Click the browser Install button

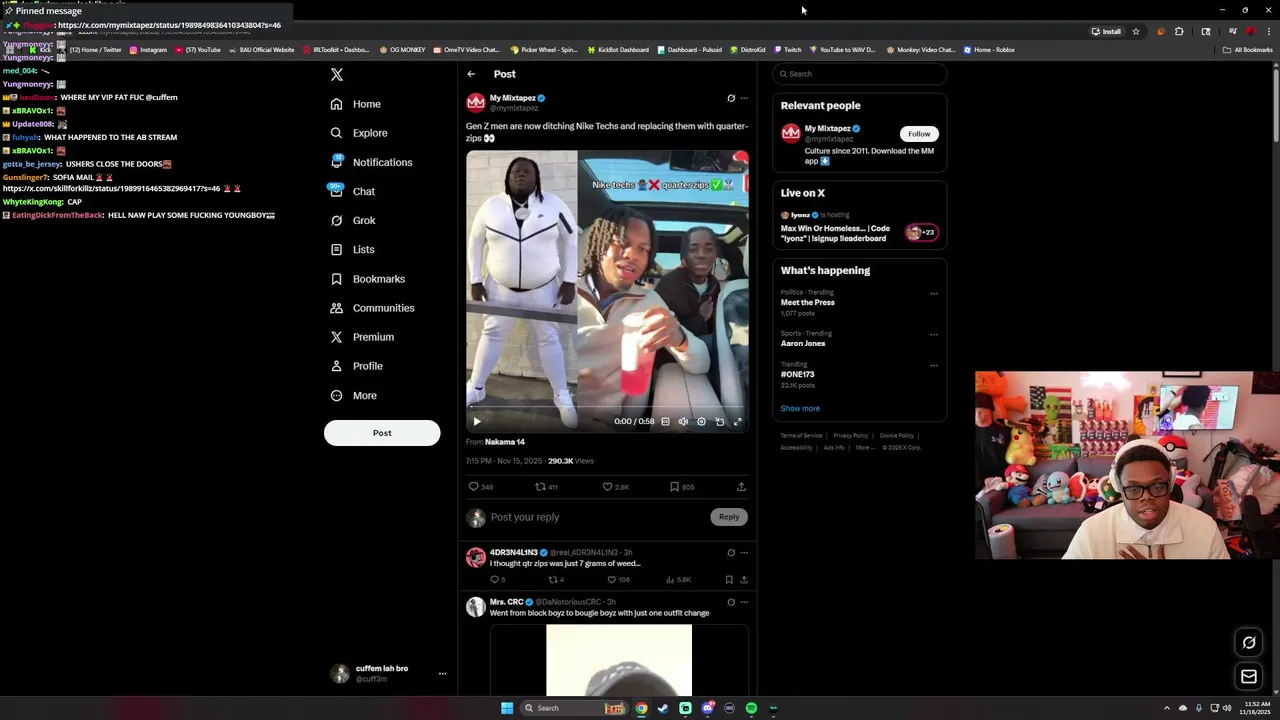(1106, 32)
